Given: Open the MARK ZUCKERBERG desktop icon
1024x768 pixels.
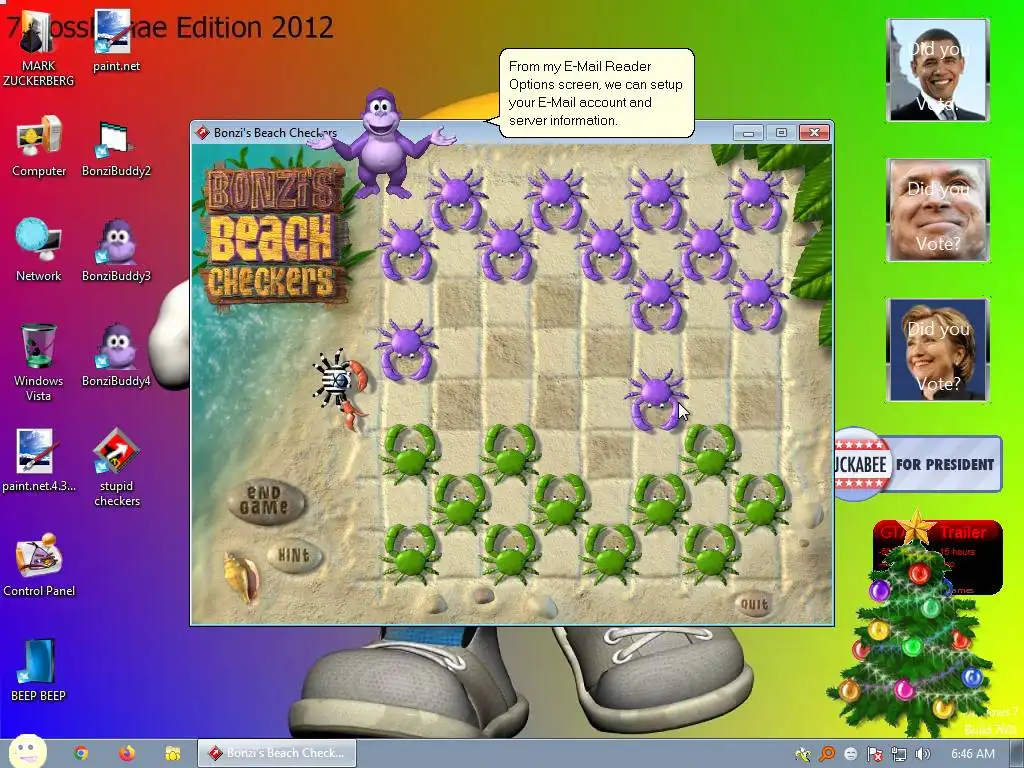Looking at the screenshot, I should pos(38,50).
